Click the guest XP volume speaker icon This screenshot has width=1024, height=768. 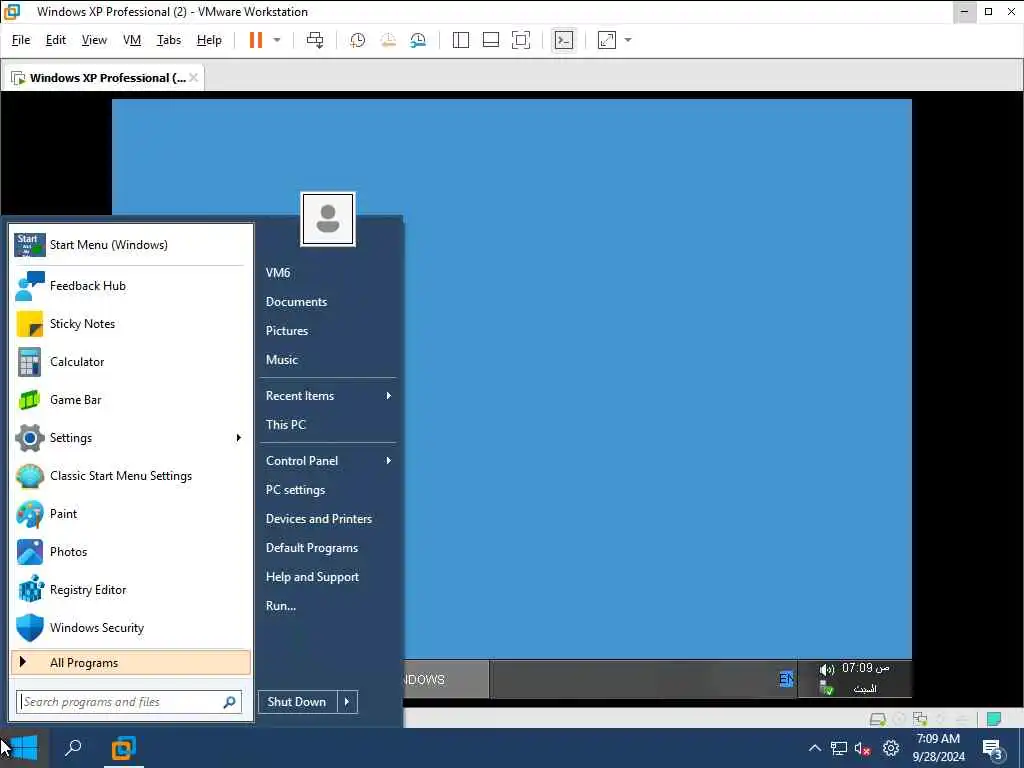827,669
